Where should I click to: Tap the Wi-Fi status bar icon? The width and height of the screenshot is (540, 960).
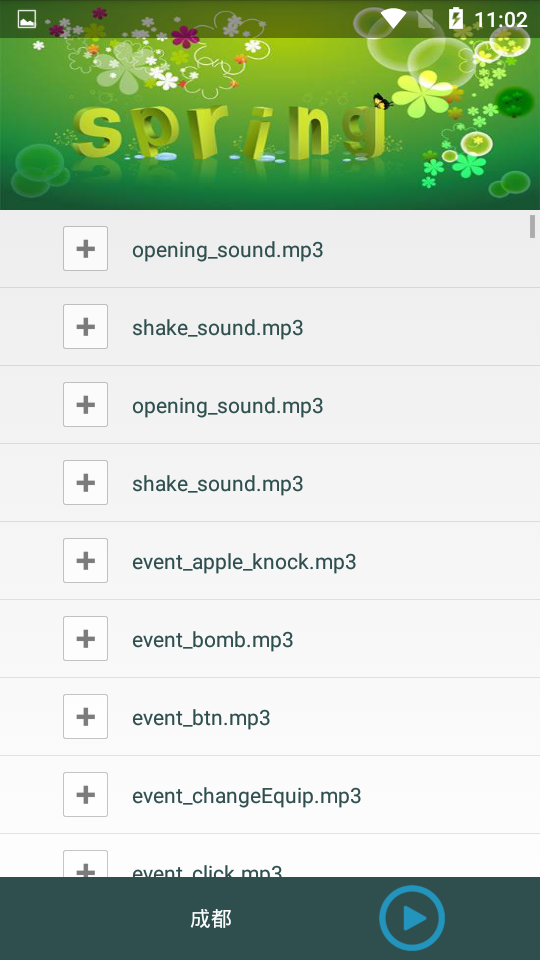(x=392, y=19)
